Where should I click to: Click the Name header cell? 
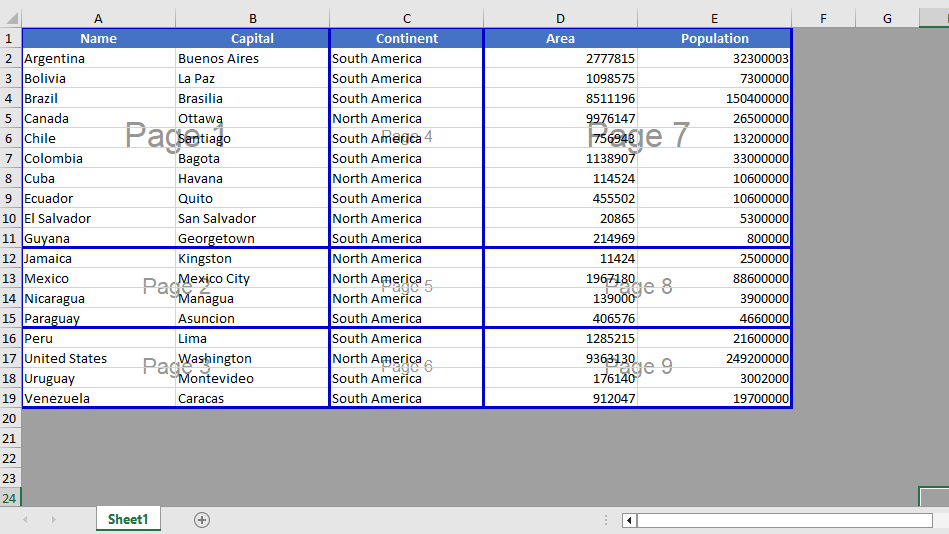click(99, 39)
